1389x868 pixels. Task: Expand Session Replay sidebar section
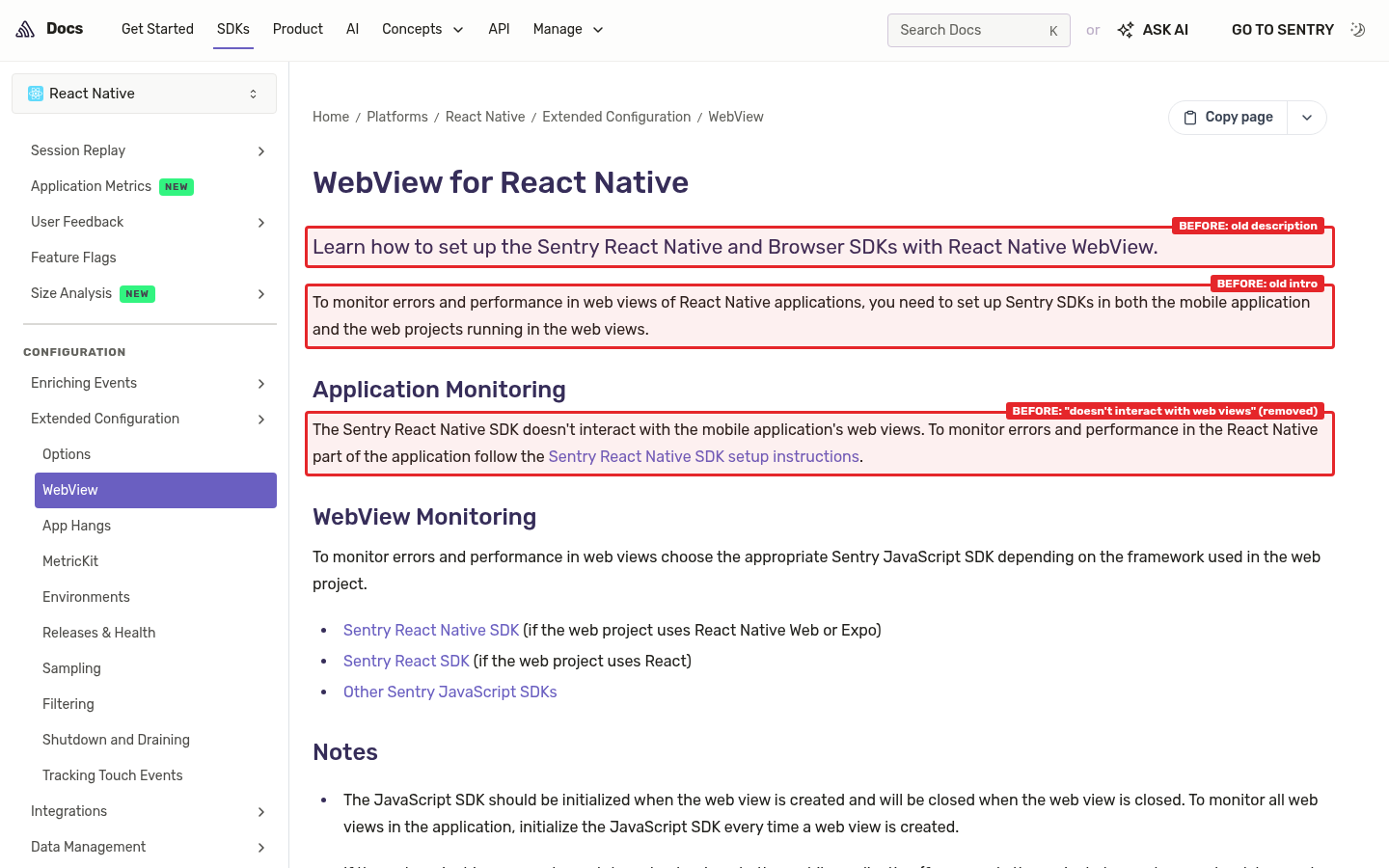pos(261,151)
